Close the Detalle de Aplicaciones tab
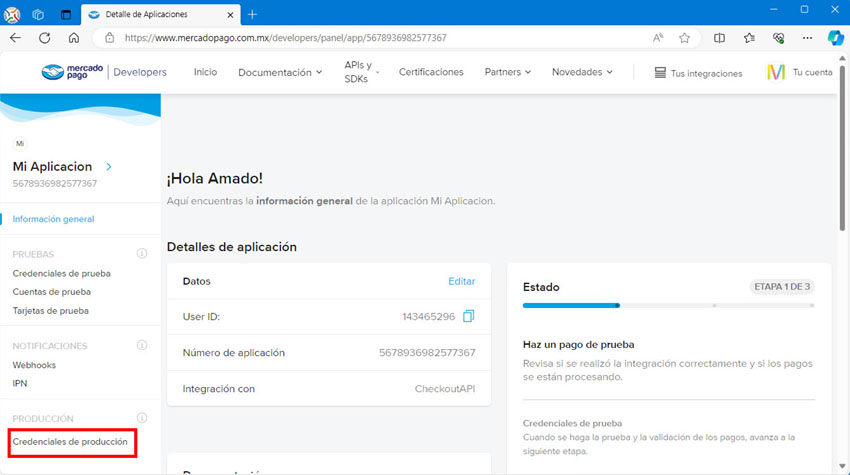 click(230, 15)
